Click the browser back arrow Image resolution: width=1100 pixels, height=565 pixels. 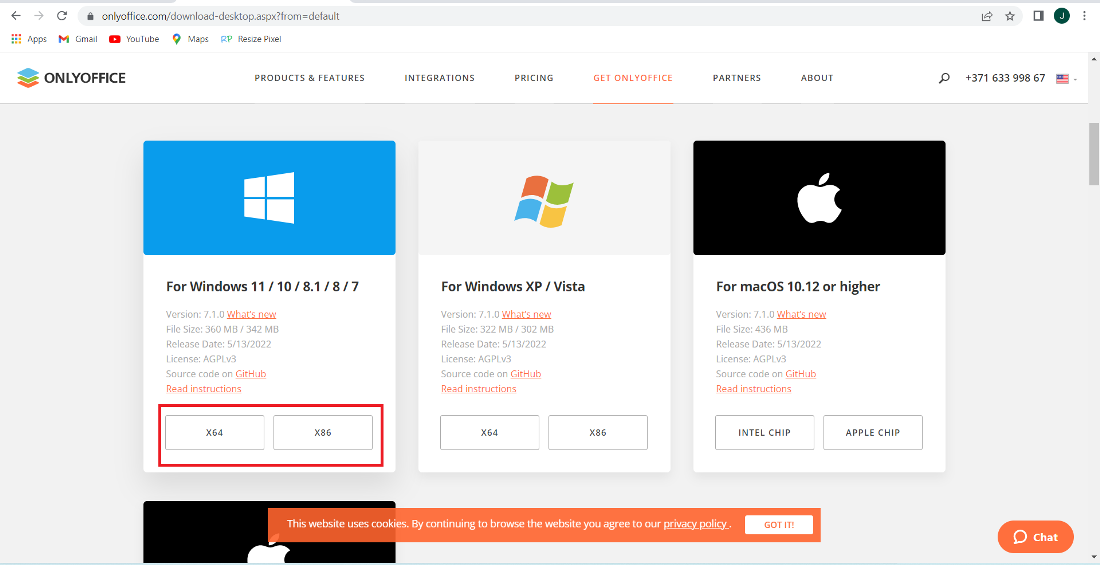click(16, 15)
